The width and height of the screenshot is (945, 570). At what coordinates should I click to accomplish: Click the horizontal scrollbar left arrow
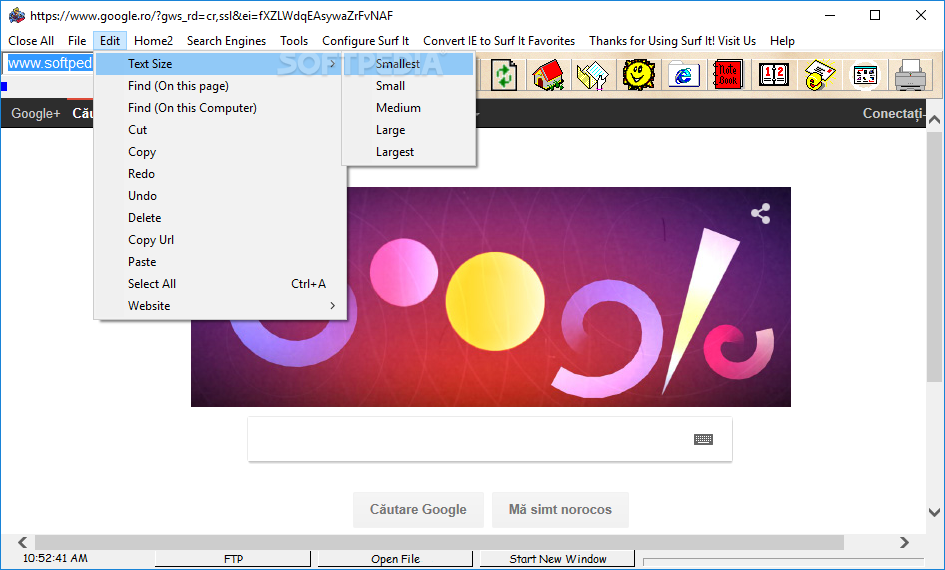tap(23, 542)
